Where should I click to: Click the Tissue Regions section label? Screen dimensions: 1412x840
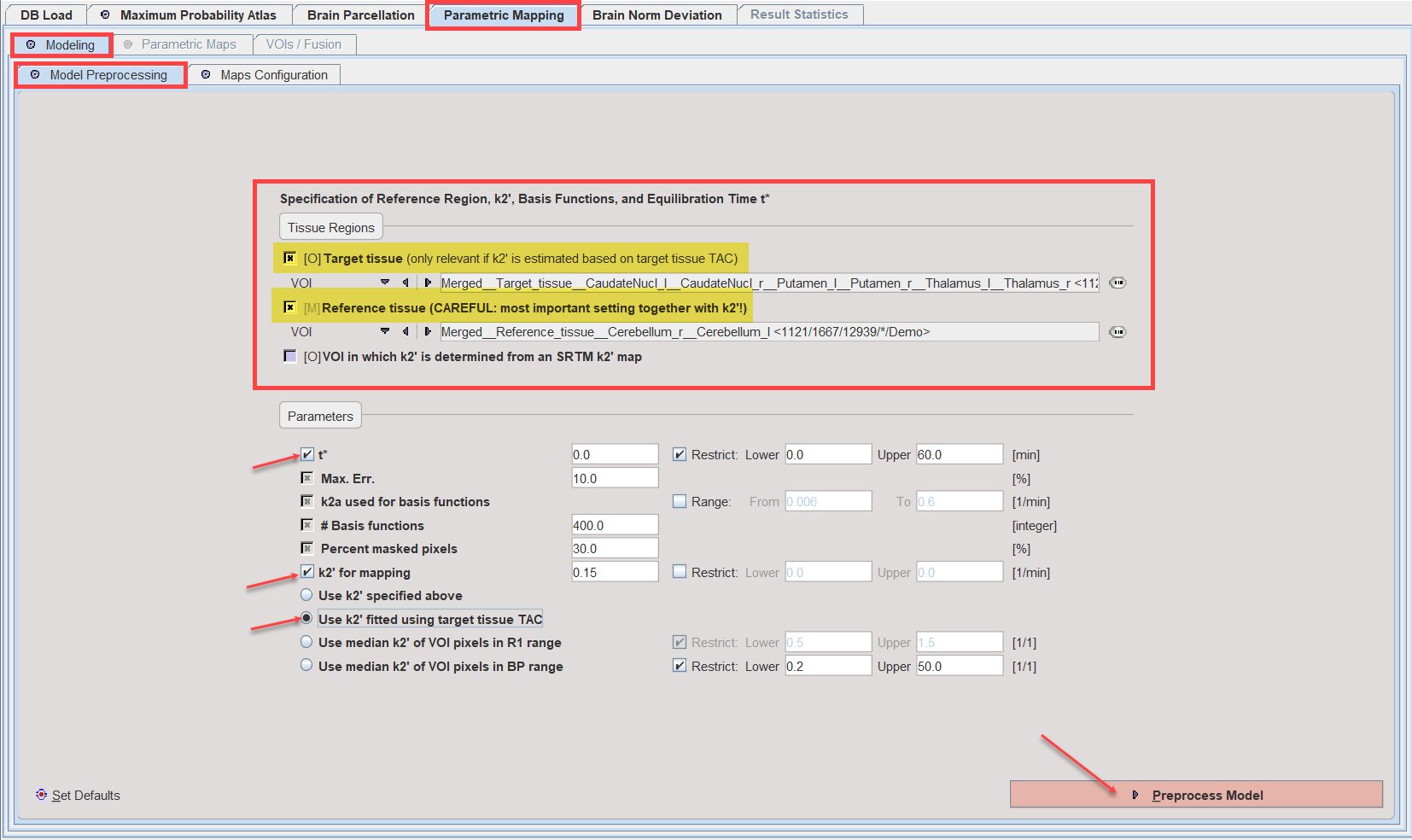[x=331, y=227]
